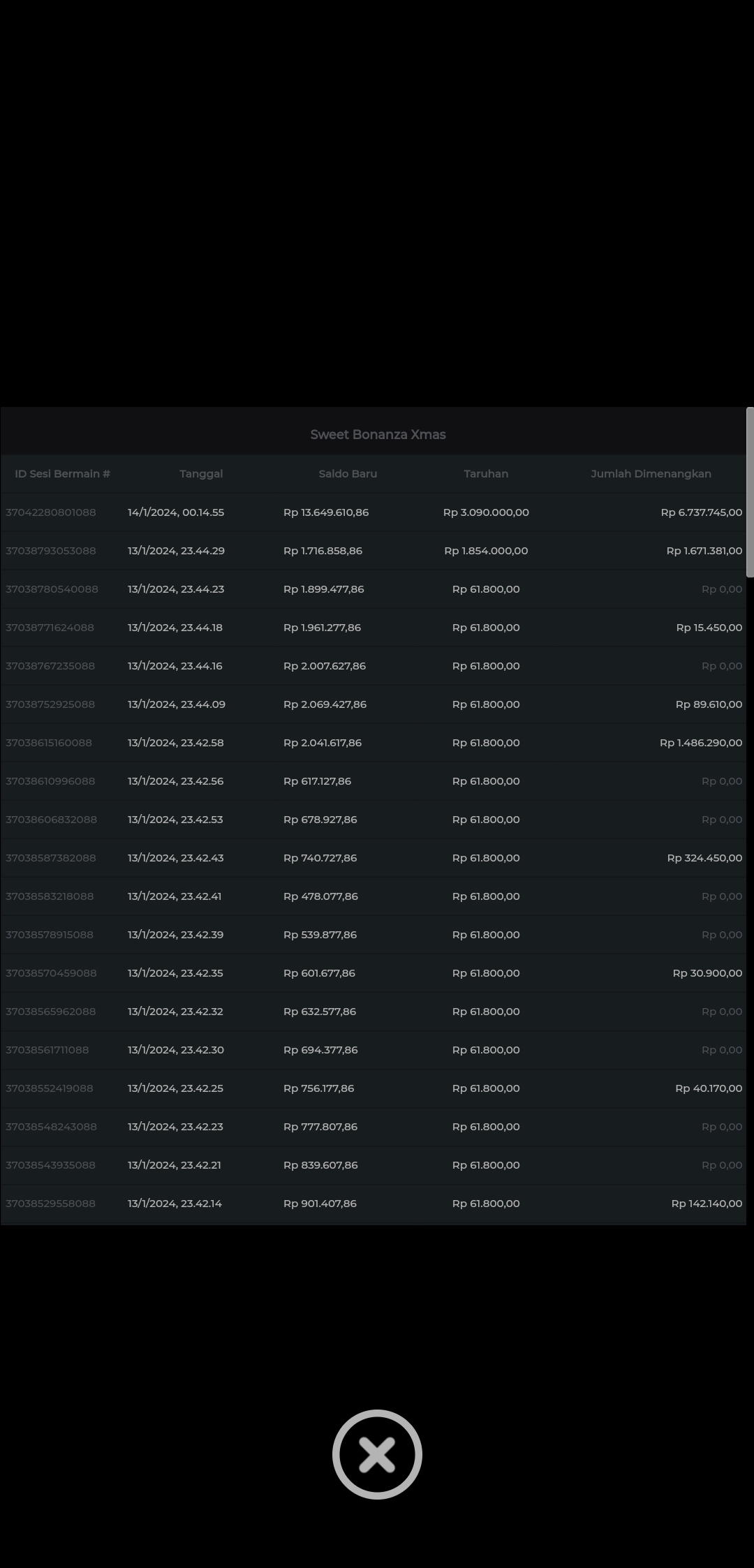
Task: Select session ID 37038780540088
Action: (x=52, y=589)
